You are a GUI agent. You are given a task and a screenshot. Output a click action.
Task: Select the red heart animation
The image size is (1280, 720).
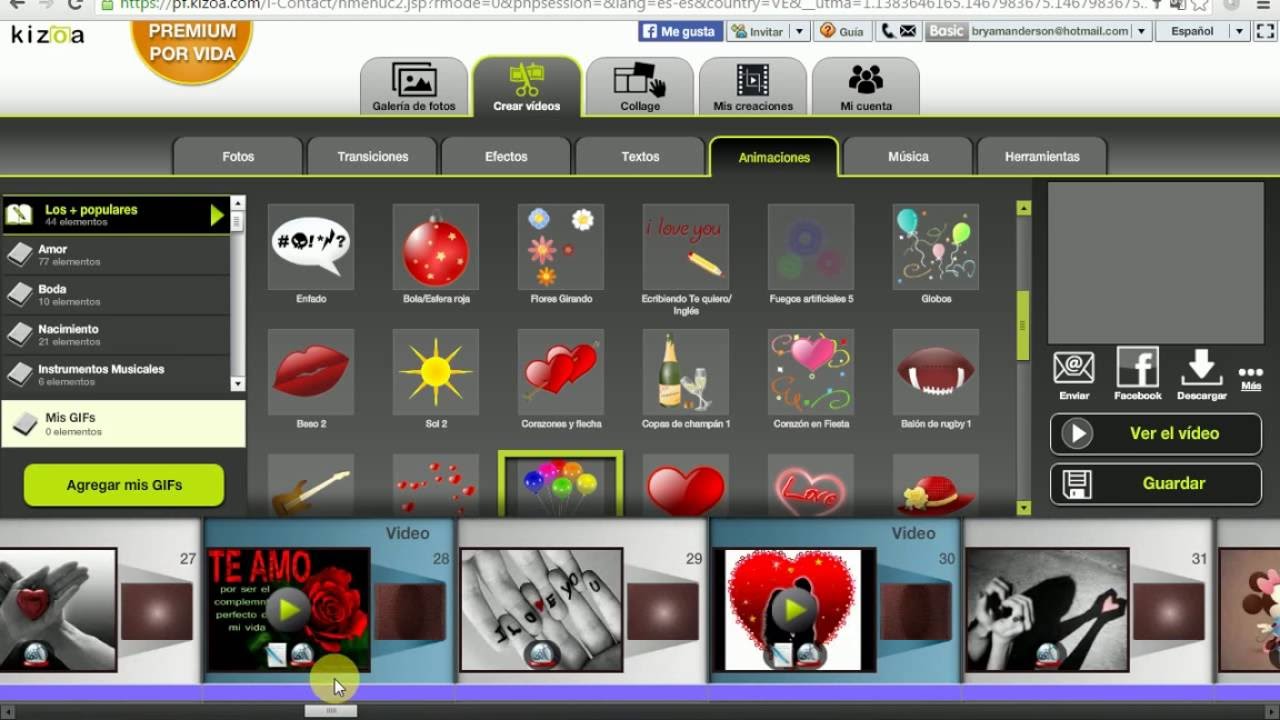pos(686,486)
